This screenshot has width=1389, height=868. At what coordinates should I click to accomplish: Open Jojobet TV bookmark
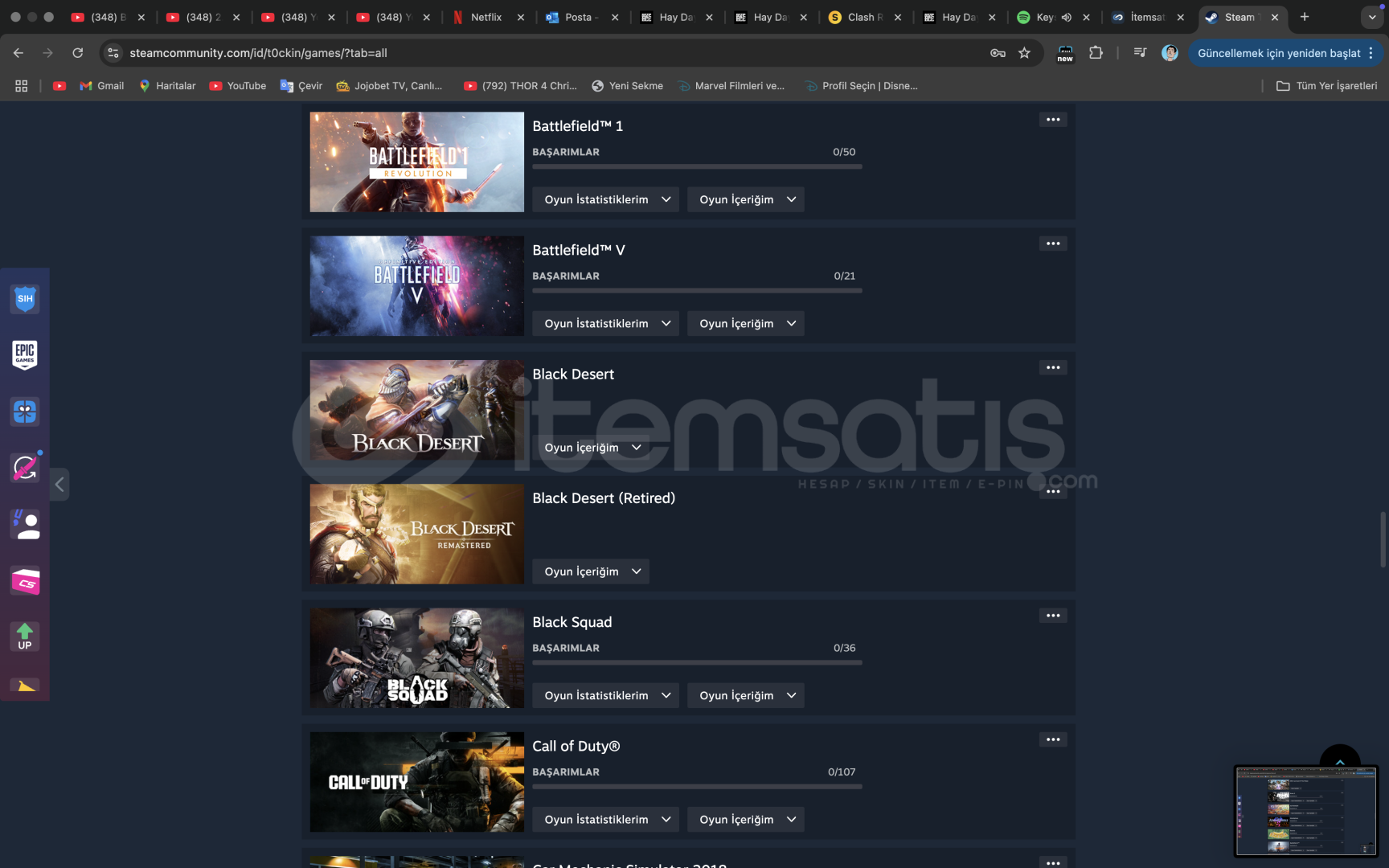[x=390, y=86]
